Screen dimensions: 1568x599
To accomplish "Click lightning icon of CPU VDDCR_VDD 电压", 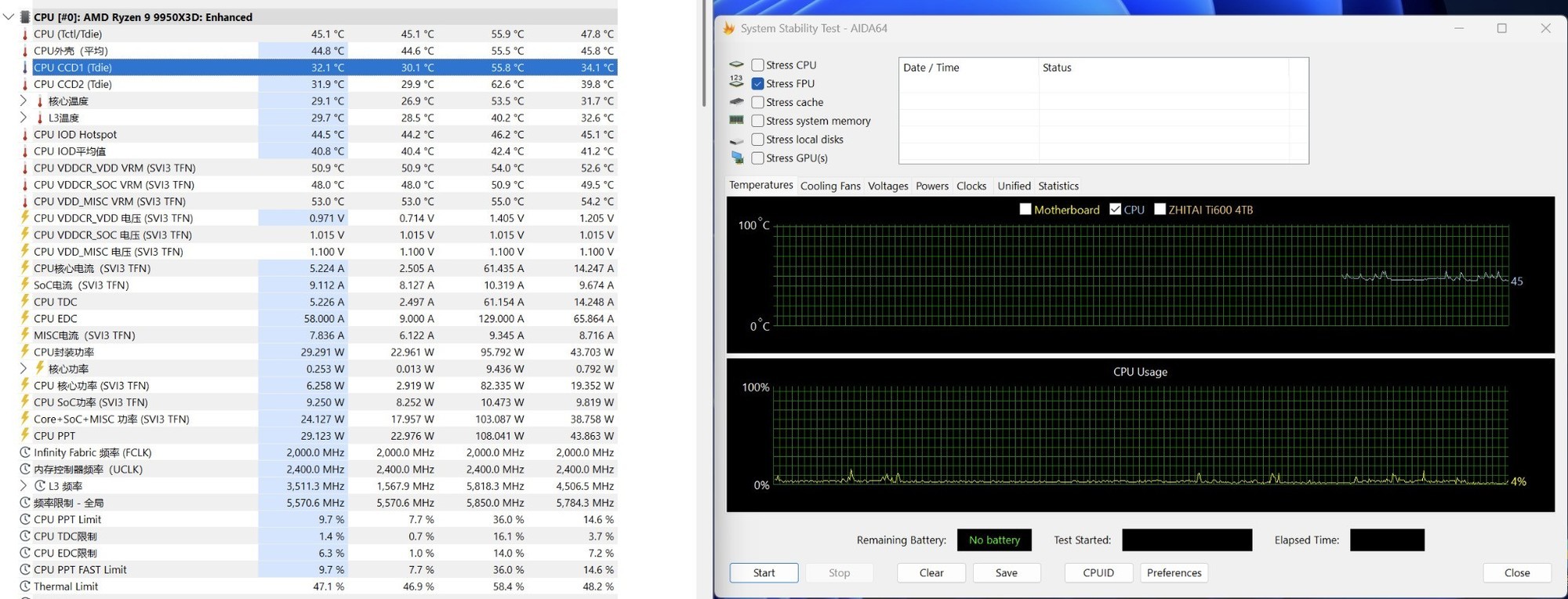I will tap(25, 217).
